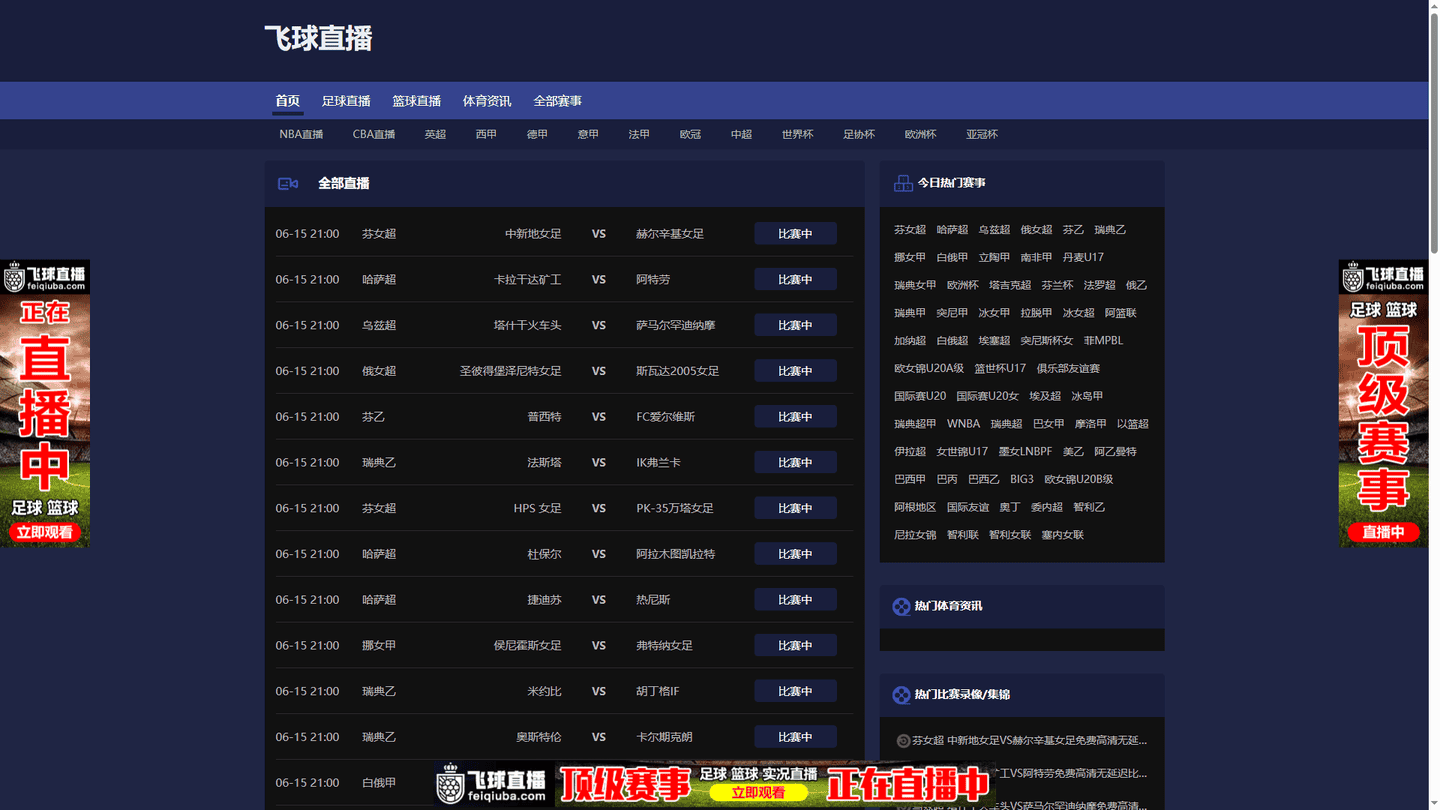Open 芬女超 中新地女足VS赫尔辛基女足 replay link
The image size is (1440, 810).
click(x=1029, y=741)
